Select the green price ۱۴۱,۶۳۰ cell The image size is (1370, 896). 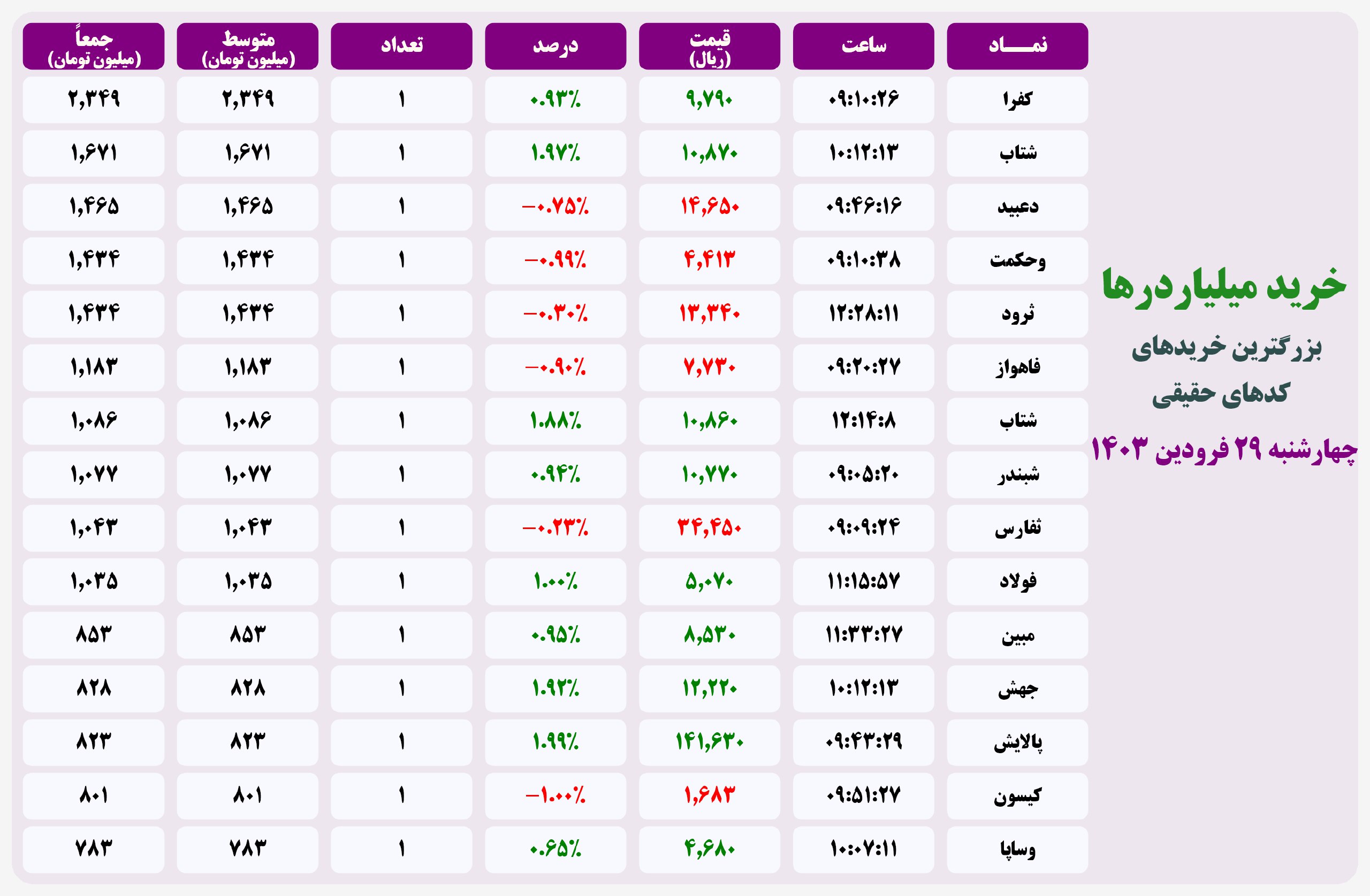(x=709, y=742)
